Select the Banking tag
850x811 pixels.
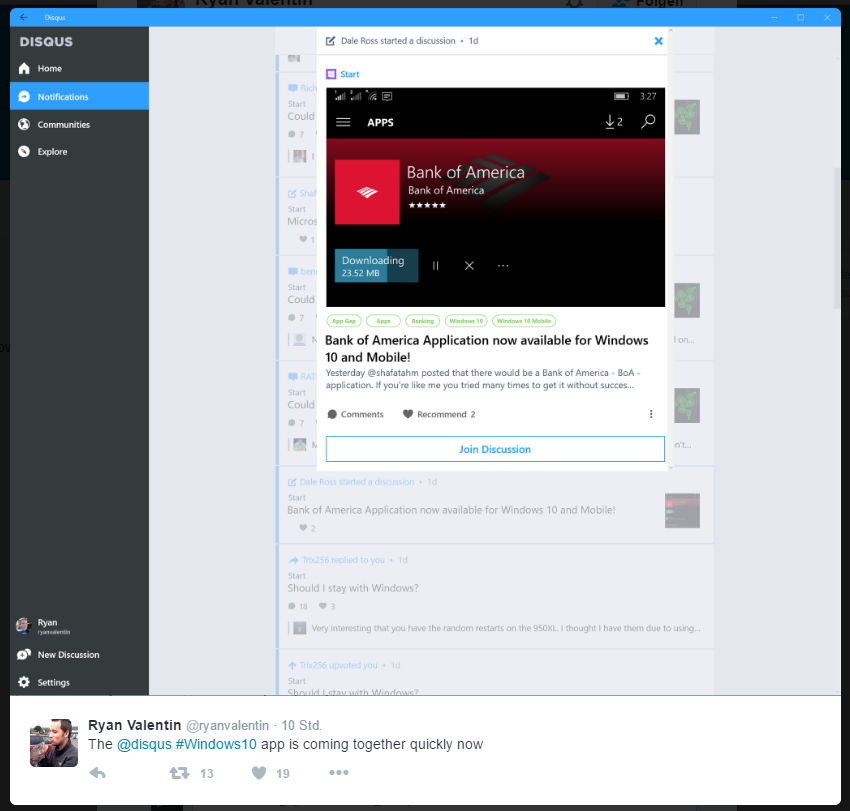click(423, 321)
